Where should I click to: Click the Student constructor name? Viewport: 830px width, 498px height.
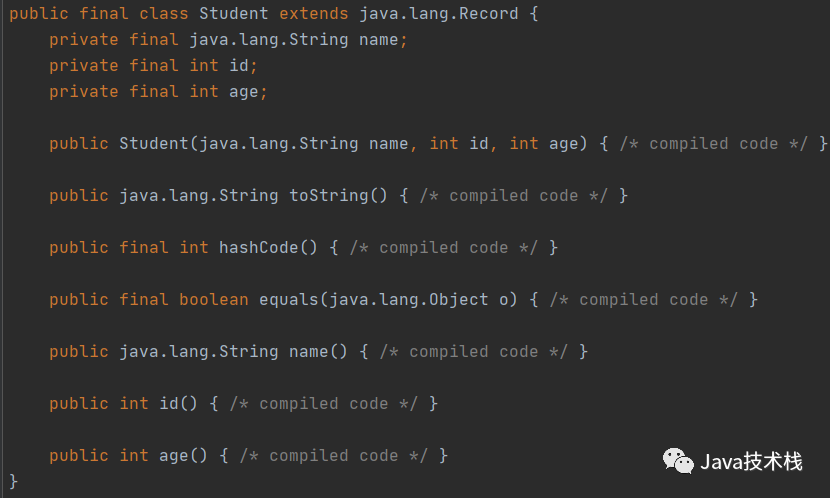[154, 144]
